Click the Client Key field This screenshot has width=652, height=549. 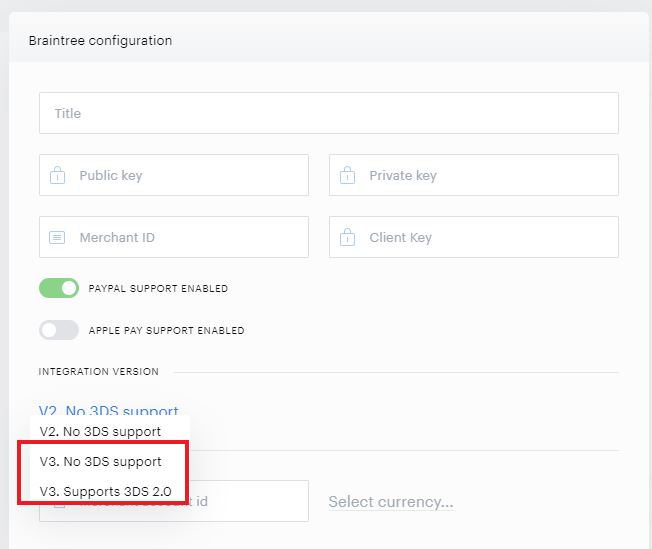pos(474,237)
